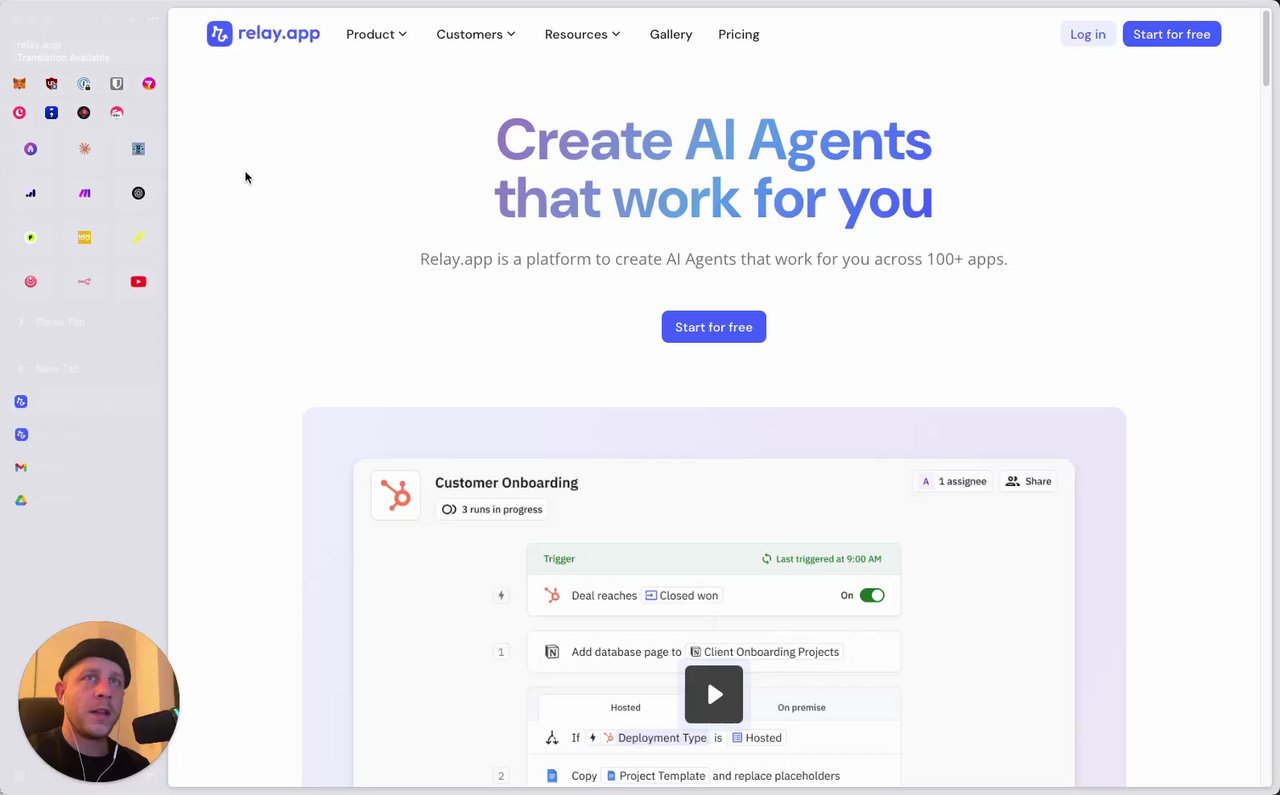The image size is (1280, 795).
Task: Switch to the second relay.app sidebar tab
Action: (x=21, y=434)
